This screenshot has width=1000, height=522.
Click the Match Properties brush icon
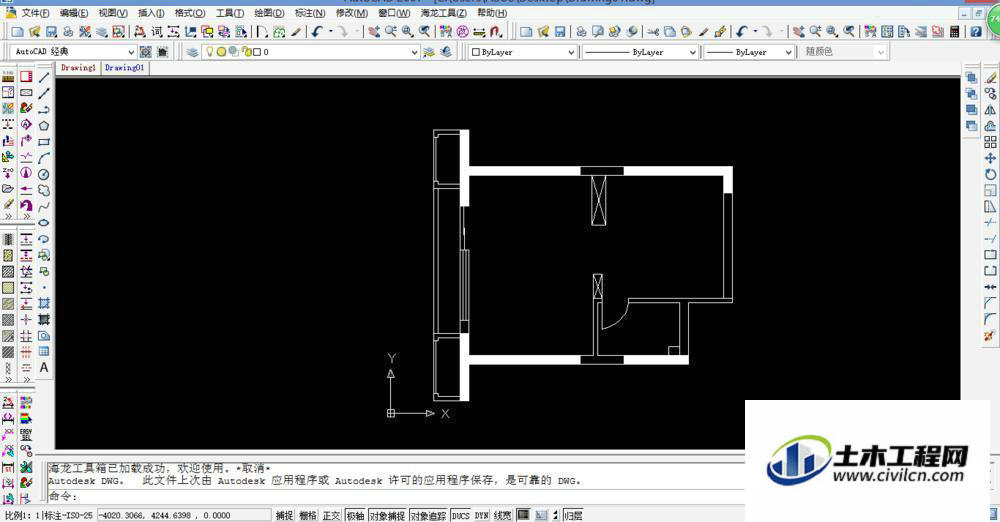pyautogui.click(x=703, y=31)
